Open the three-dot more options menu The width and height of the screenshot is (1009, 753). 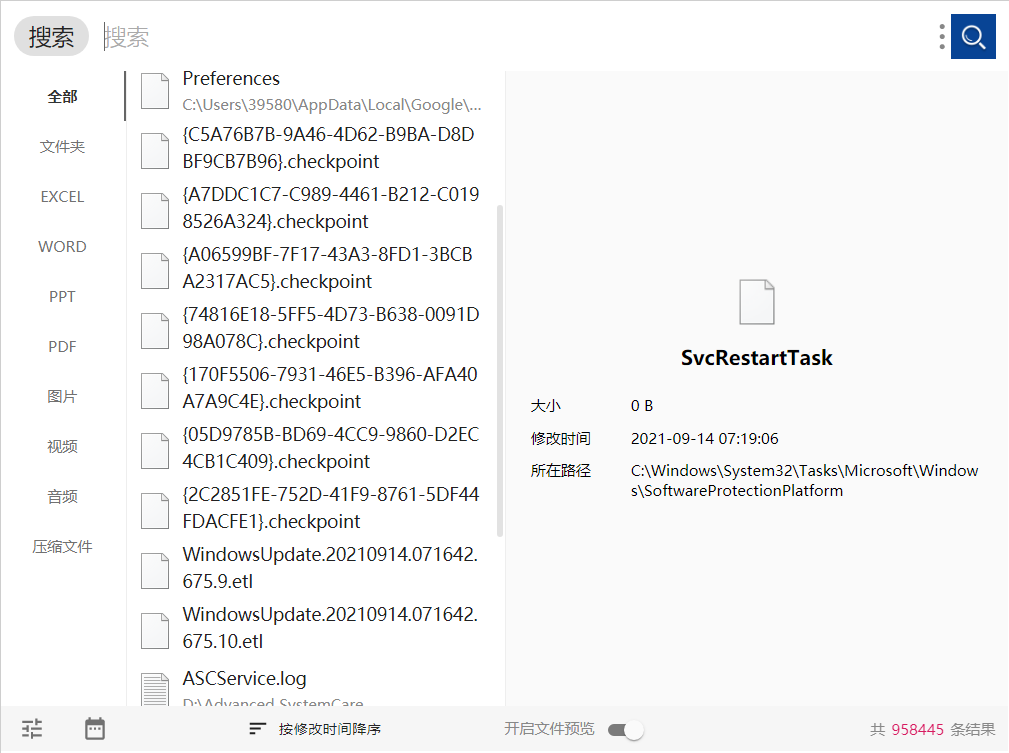[942, 37]
